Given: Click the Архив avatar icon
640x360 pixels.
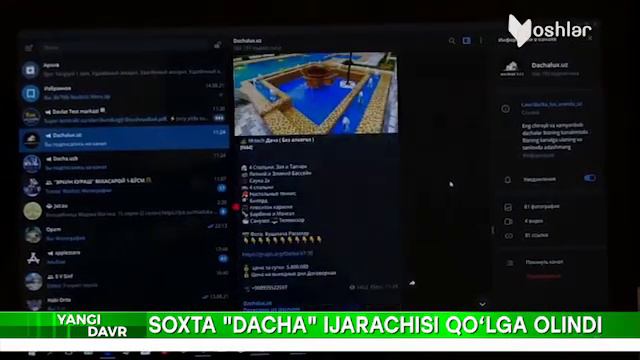Looking at the screenshot, I should click(x=31, y=70).
